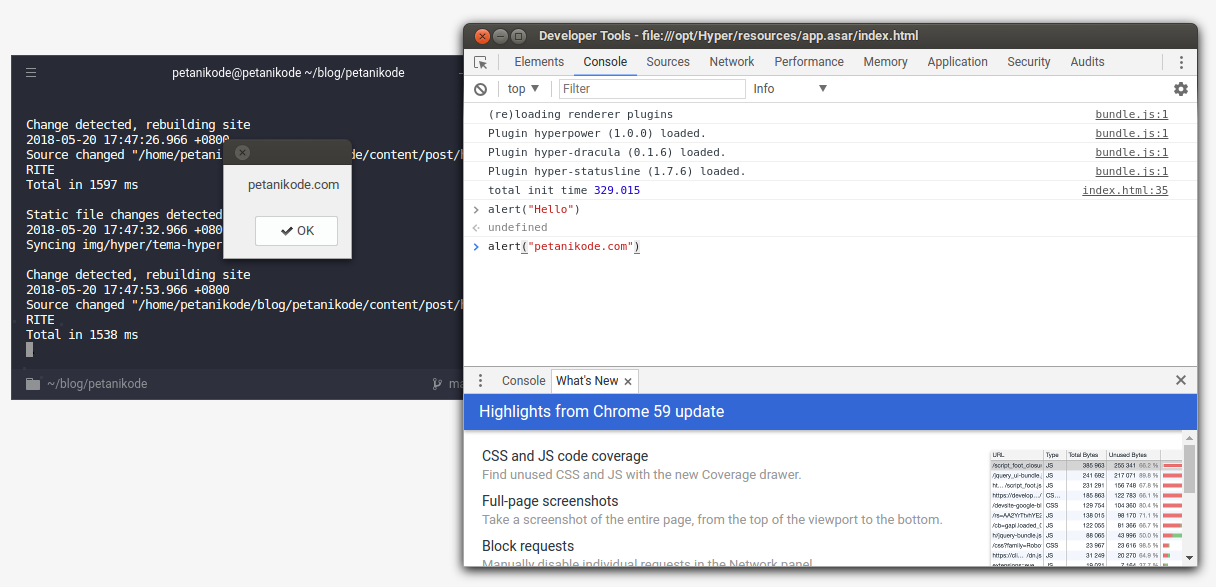This screenshot has height=587, width=1216.
Task: Open bundle.js:1 source link
Action: pos(1131,114)
